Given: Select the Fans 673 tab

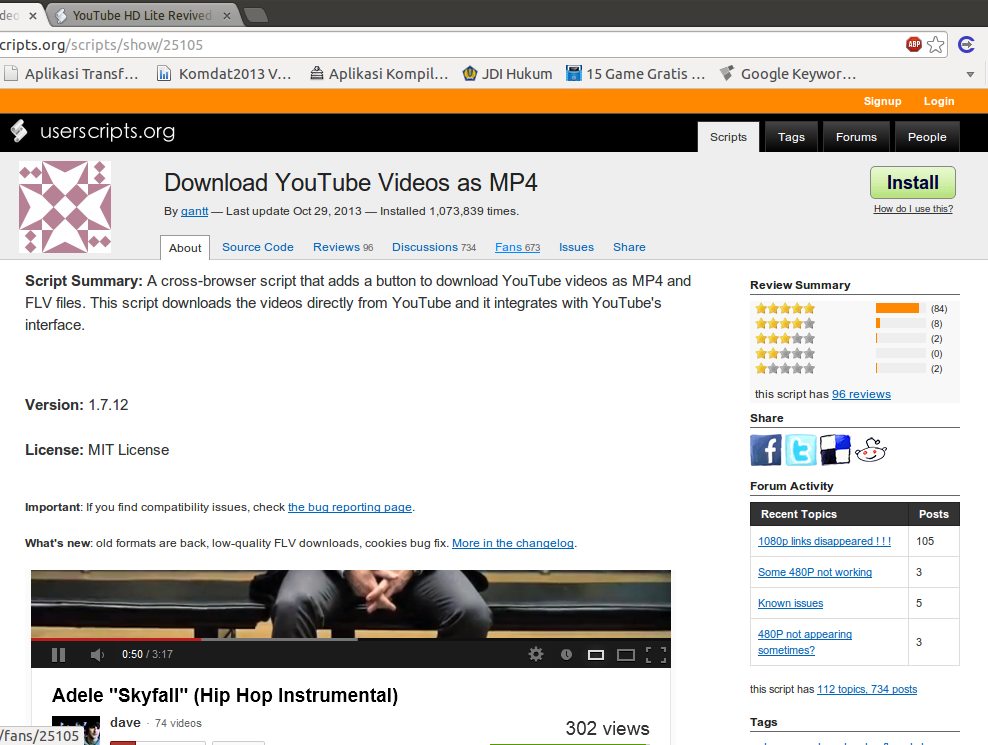Looking at the screenshot, I should coord(517,247).
